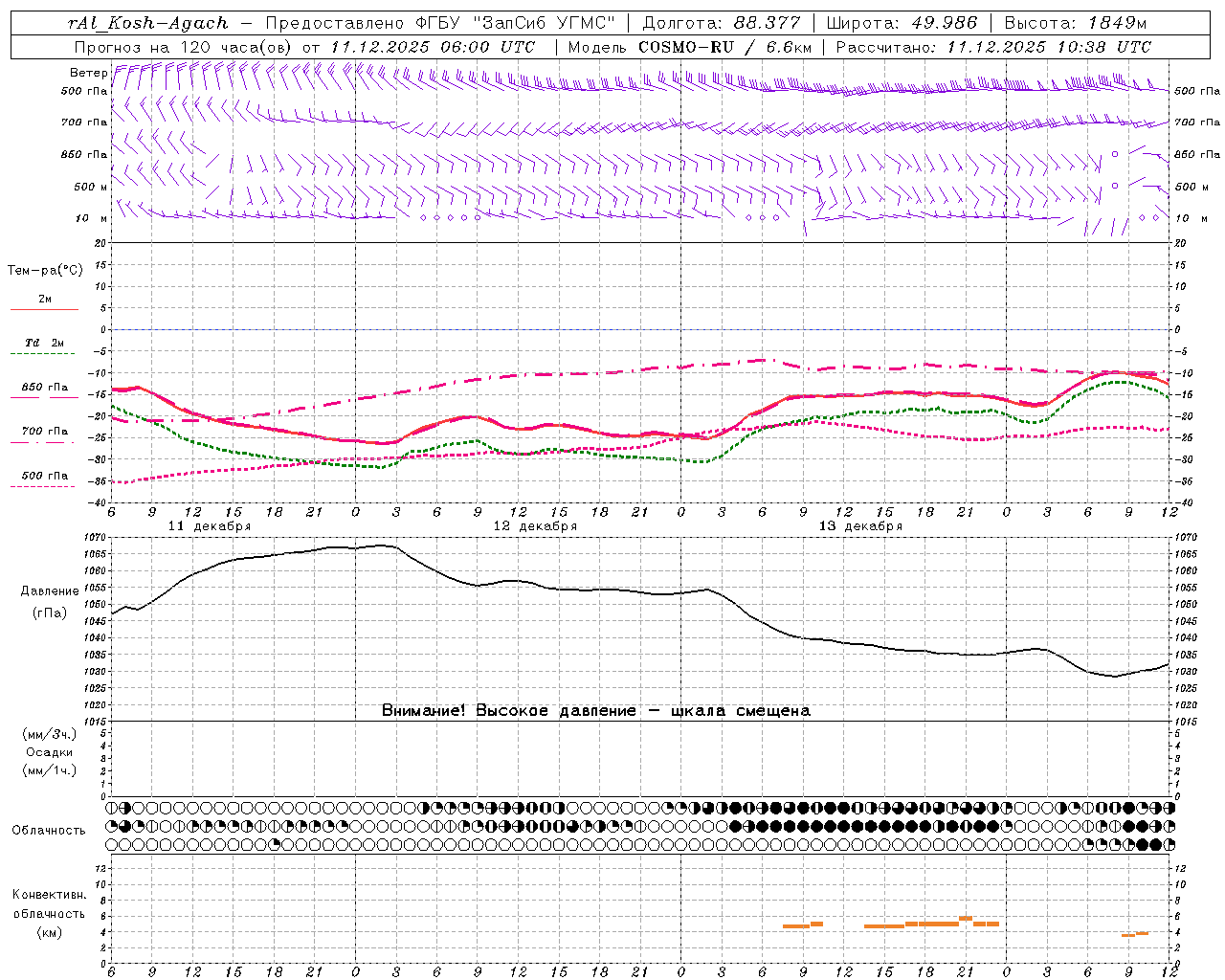The width and height of the screenshot is (1225, 980).
Task: Click the Td 2м dew point legend entry
Action: point(44,347)
